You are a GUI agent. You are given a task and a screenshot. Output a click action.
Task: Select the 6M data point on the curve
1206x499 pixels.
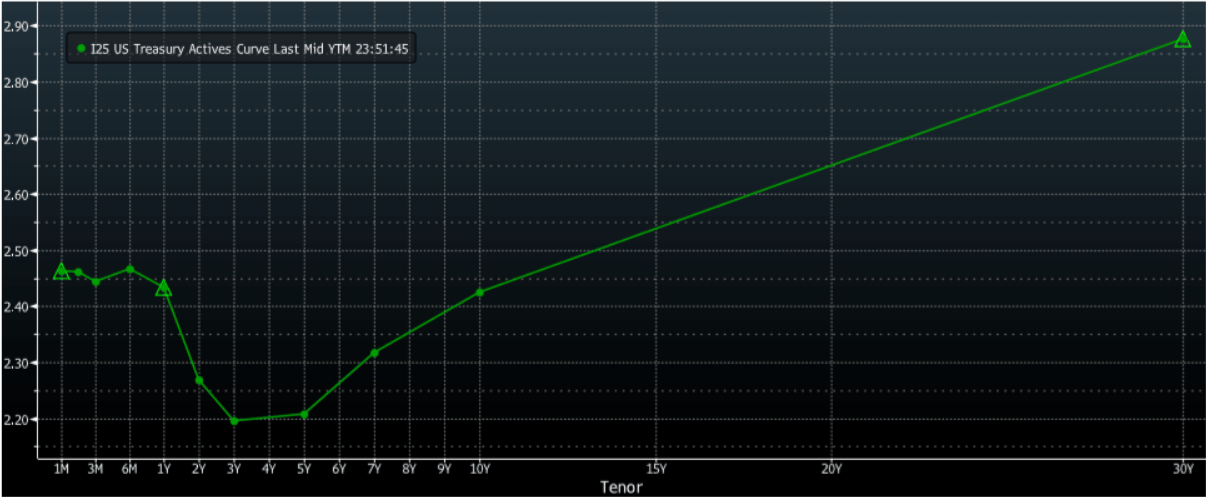click(x=129, y=269)
